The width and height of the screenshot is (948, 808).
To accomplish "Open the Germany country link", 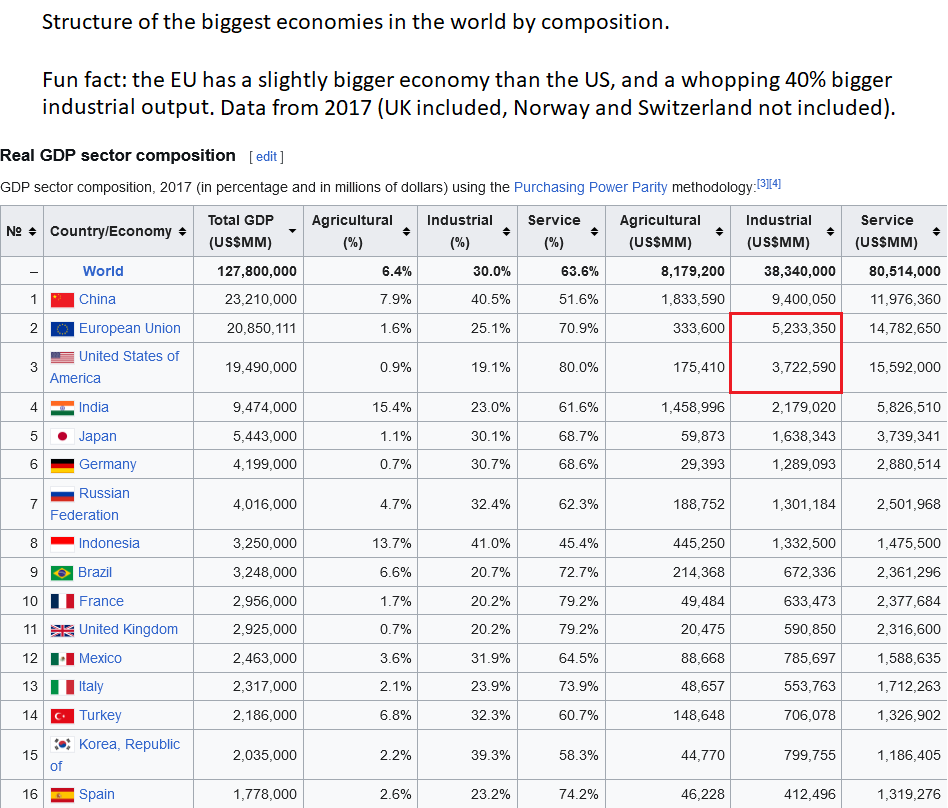I will 108,464.
